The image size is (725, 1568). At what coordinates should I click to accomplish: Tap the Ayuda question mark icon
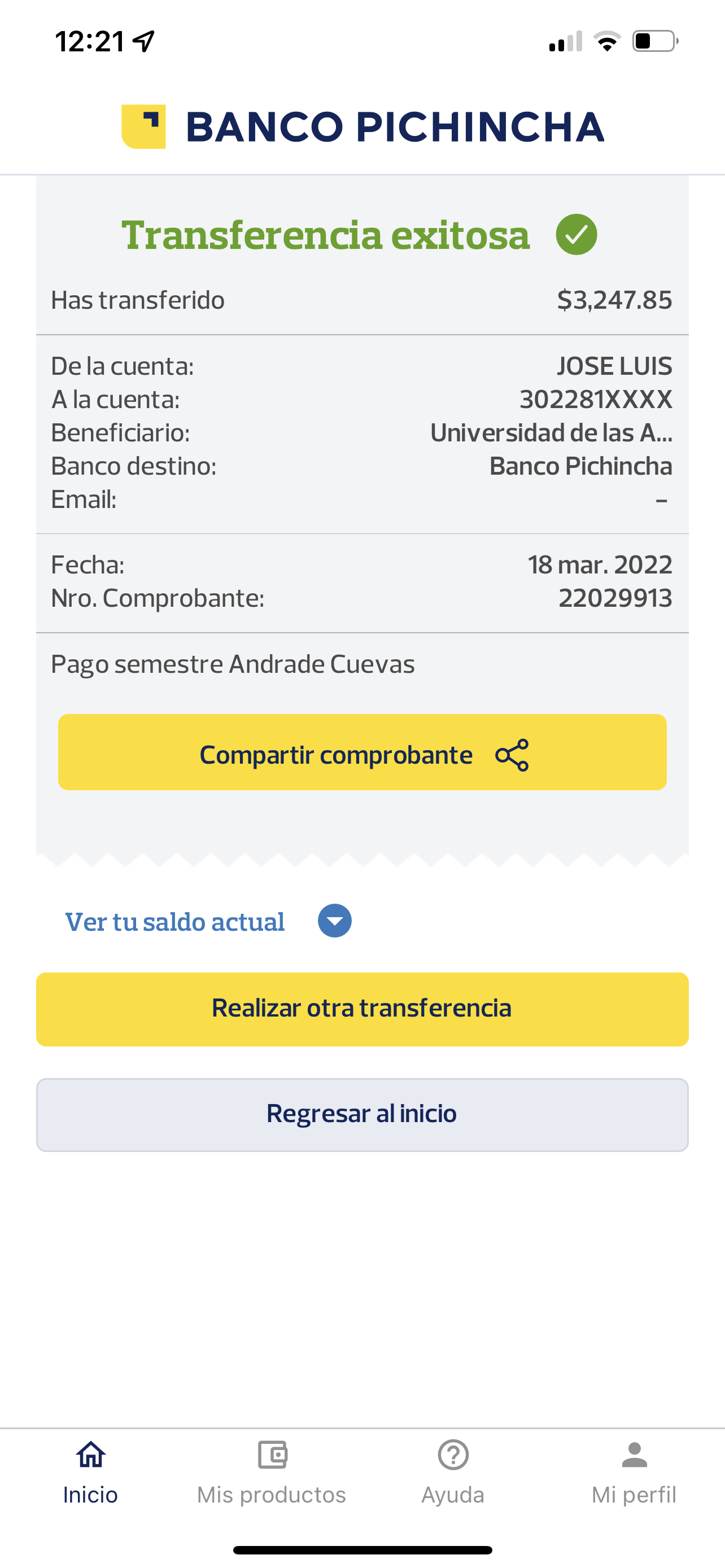(453, 1454)
